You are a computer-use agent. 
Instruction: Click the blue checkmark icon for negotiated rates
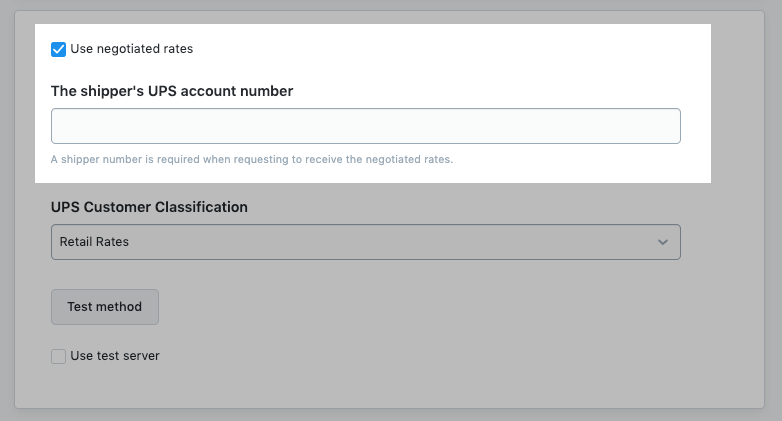[x=59, y=49]
